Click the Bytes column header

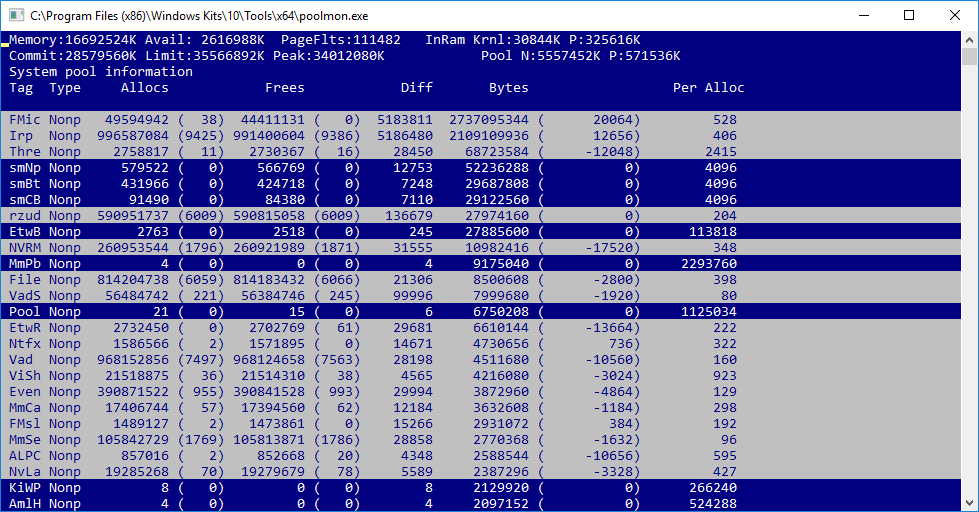(508, 87)
